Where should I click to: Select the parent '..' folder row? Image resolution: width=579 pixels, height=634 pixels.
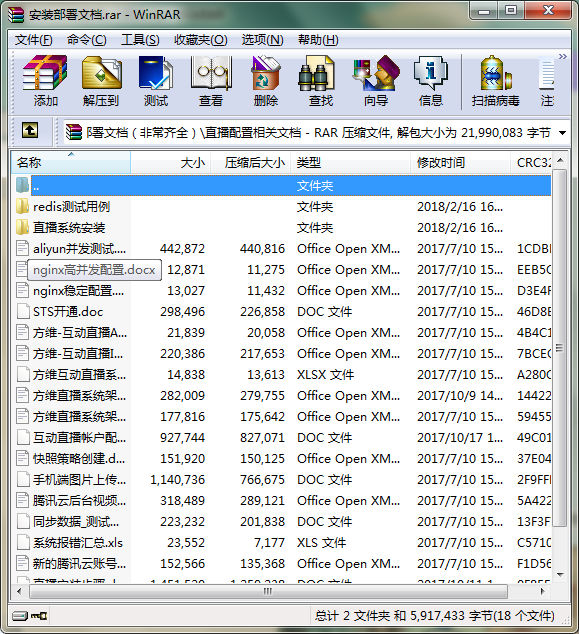coord(283,186)
